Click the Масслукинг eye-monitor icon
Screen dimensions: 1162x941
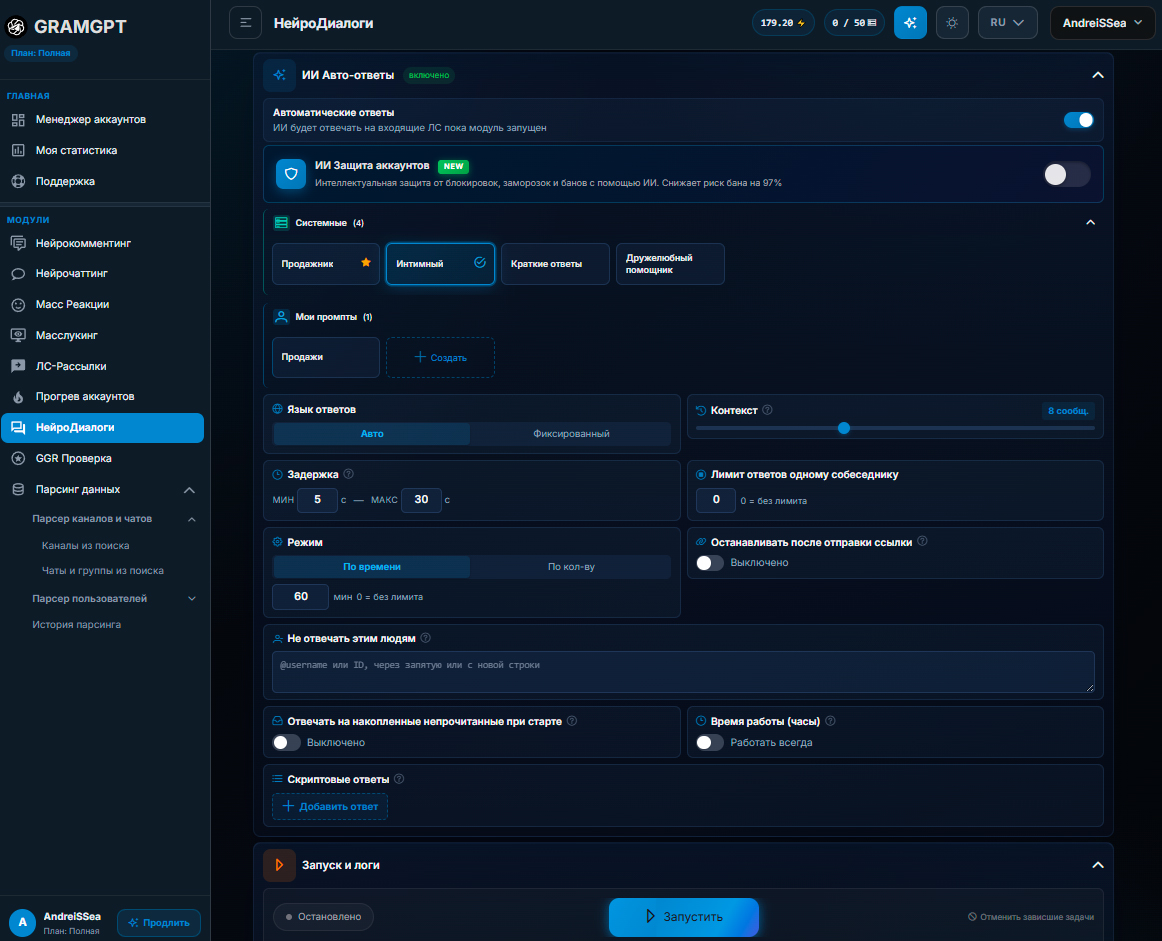click(x=19, y=336)
